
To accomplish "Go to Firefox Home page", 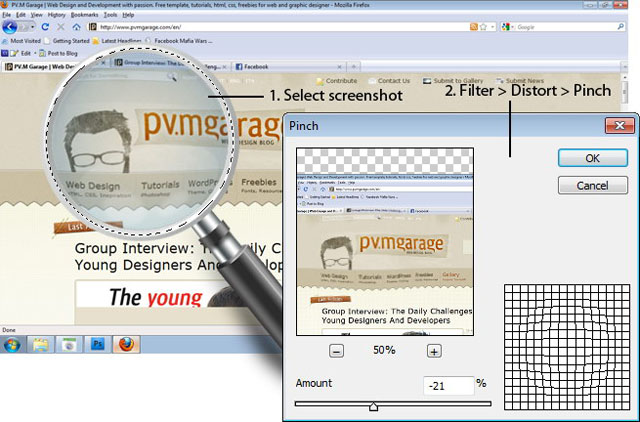I will coord(76,27).
